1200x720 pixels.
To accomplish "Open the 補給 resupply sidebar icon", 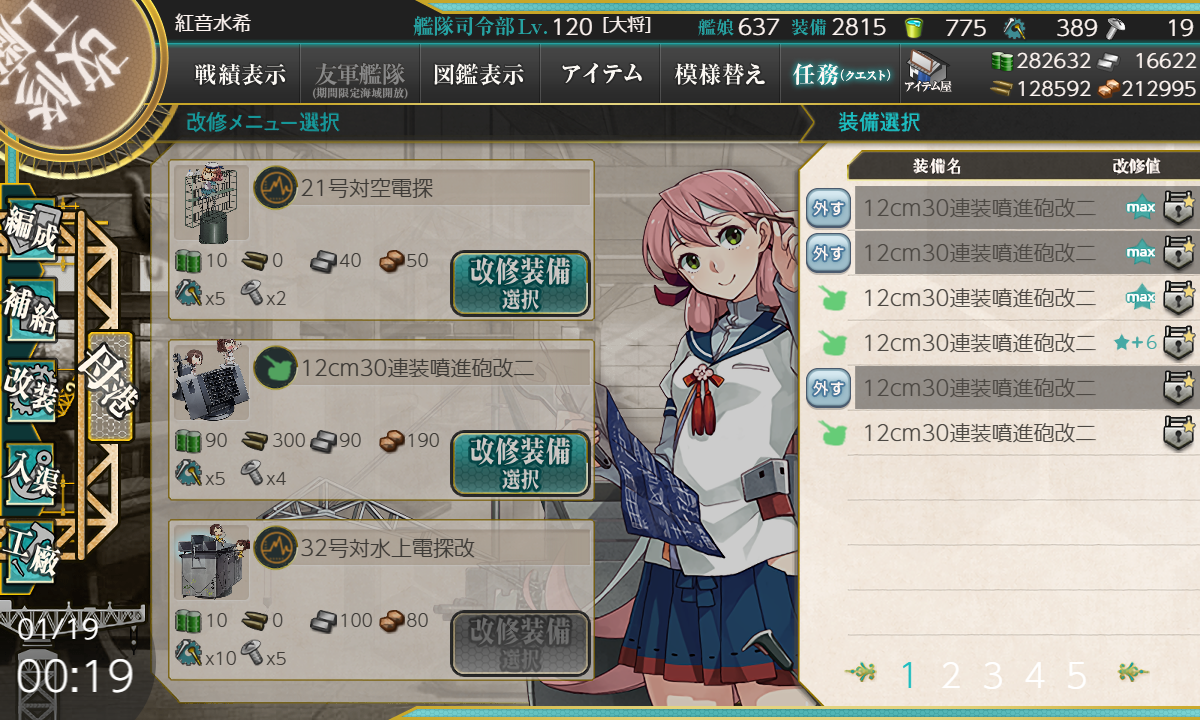I will pyautogui.click(x=32, y=312).
